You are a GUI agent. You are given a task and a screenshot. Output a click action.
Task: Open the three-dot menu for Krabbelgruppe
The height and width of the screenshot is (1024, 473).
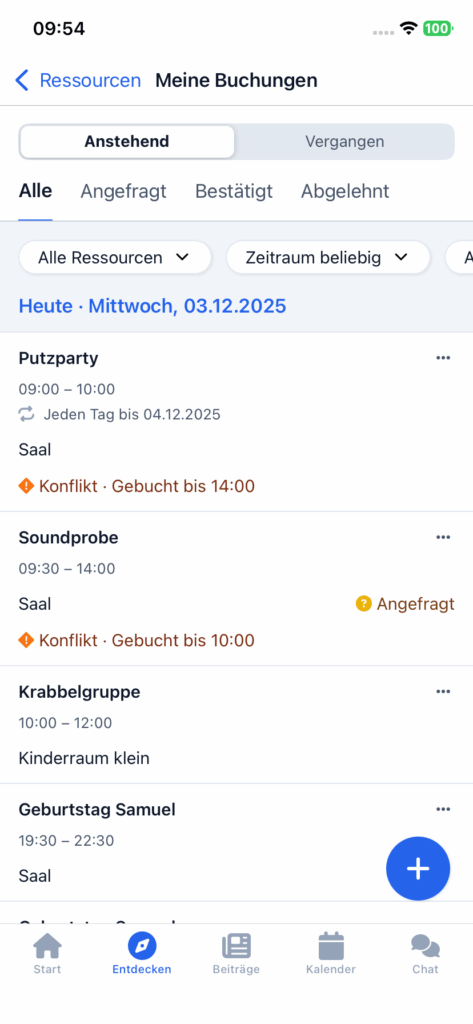[x=443, y=692]
